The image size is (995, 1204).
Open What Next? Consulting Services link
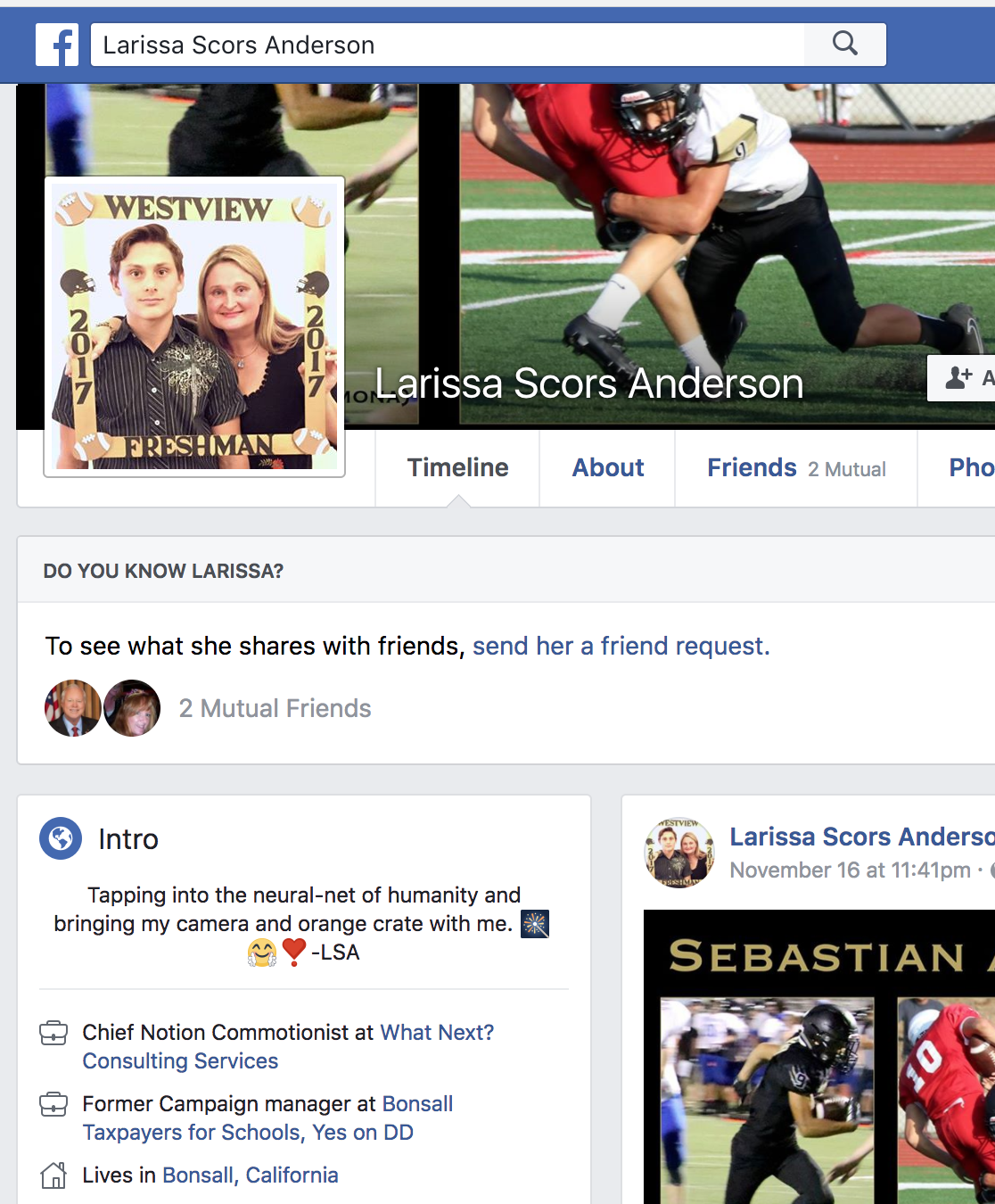click(x=437, y=1033)
